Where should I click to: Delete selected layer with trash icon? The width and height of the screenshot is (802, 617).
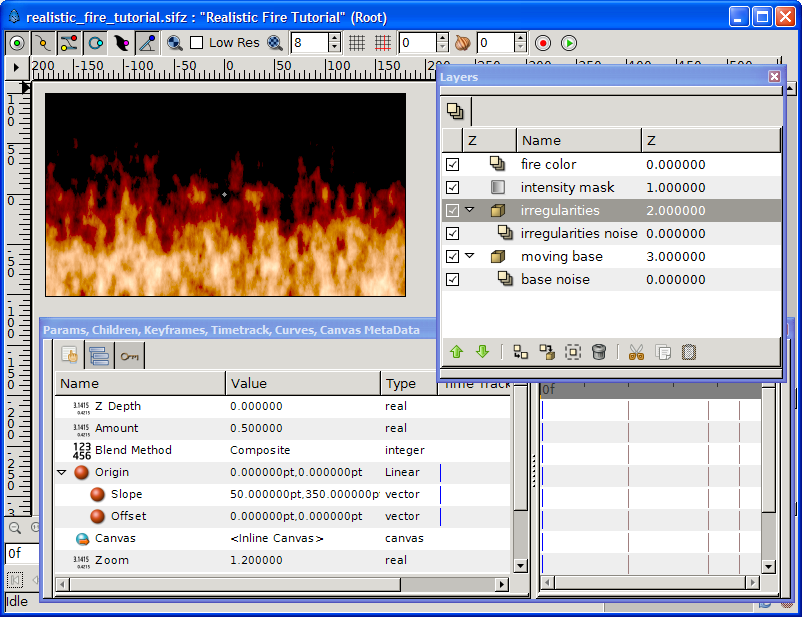tap(598, 352)
